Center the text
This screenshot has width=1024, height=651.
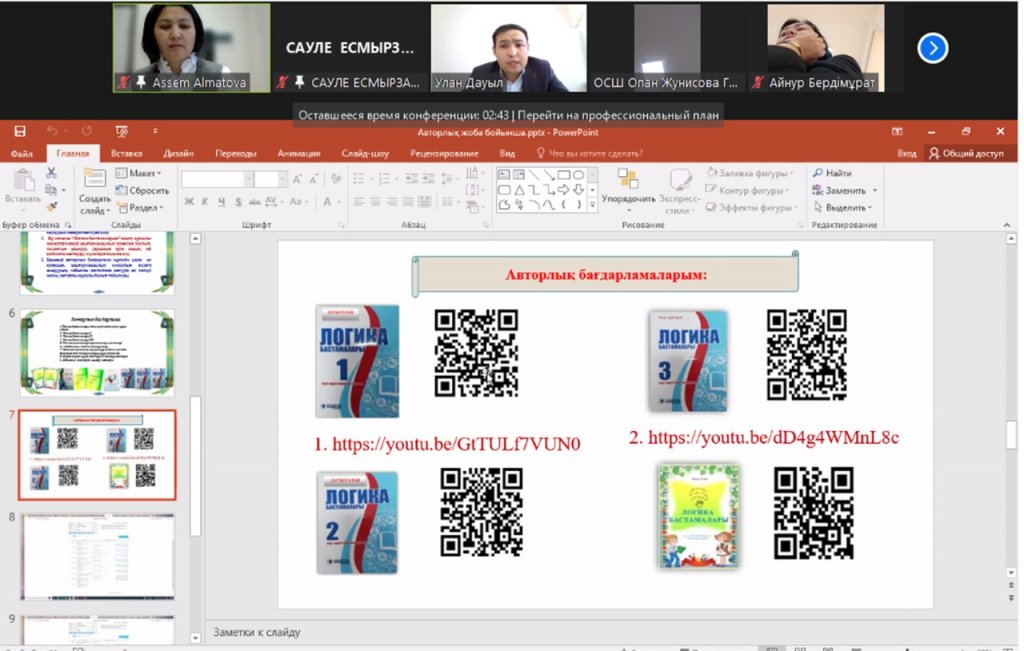pyautogui.click(x=375, y=202)
